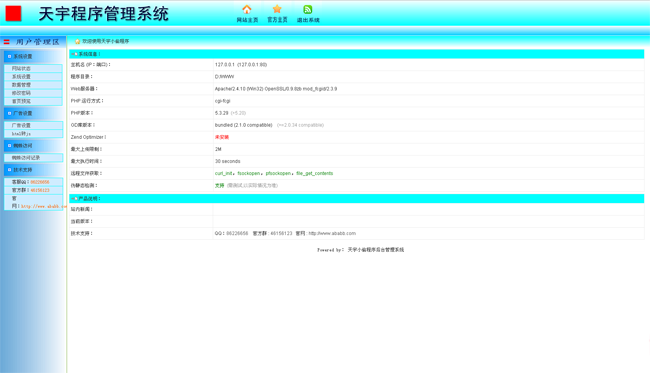Click the 远程文件获取 row label

pyautogui.click(x=86, y=173)
